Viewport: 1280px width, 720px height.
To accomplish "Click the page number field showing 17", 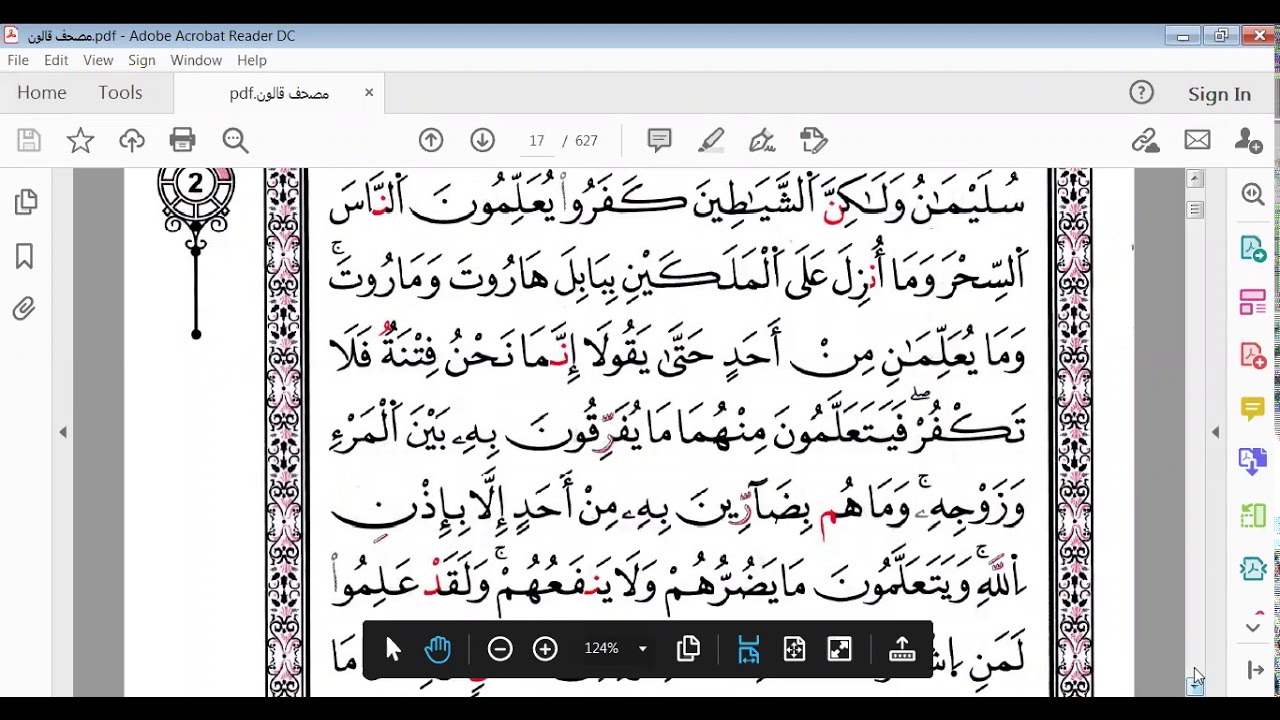I will (x=537, y=141).
